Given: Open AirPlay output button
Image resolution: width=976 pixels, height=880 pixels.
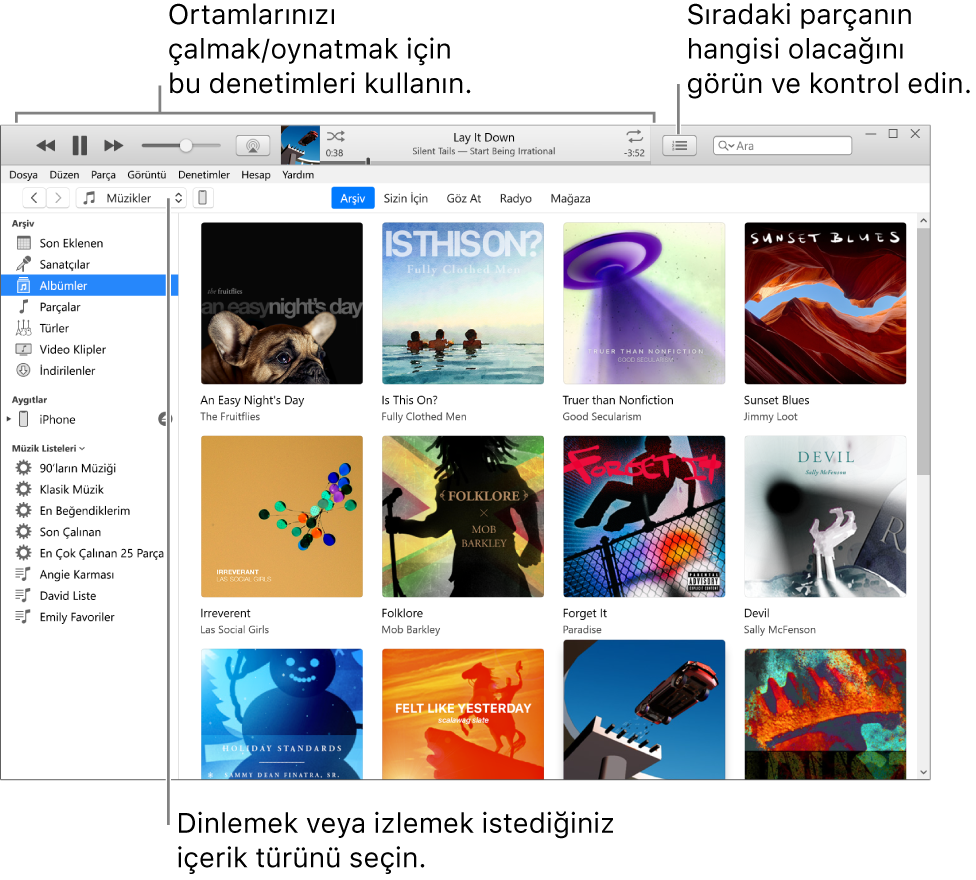Looking at the screenshot, I should point(253,146).
